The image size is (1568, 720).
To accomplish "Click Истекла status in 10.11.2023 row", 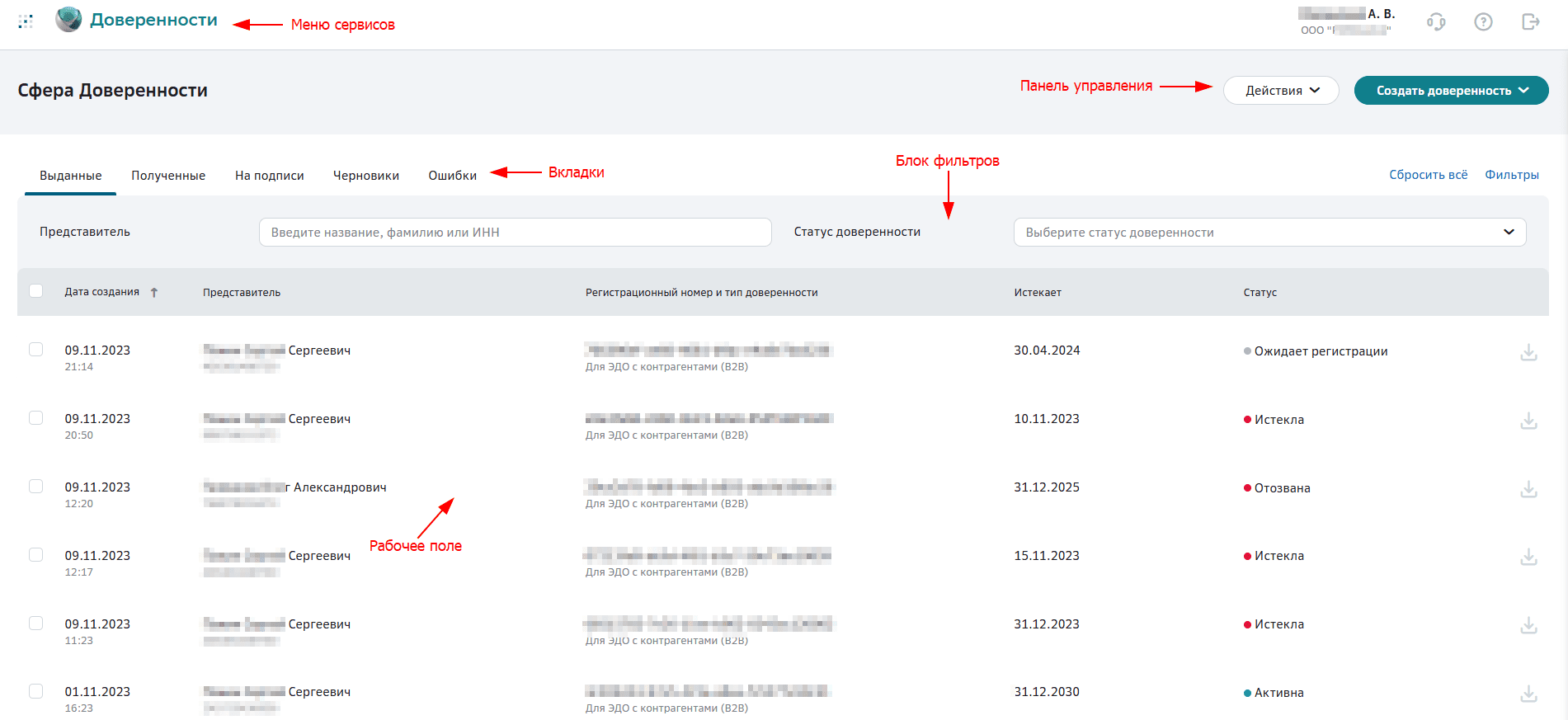I will pyautogui.click(x=1274, y=420).
